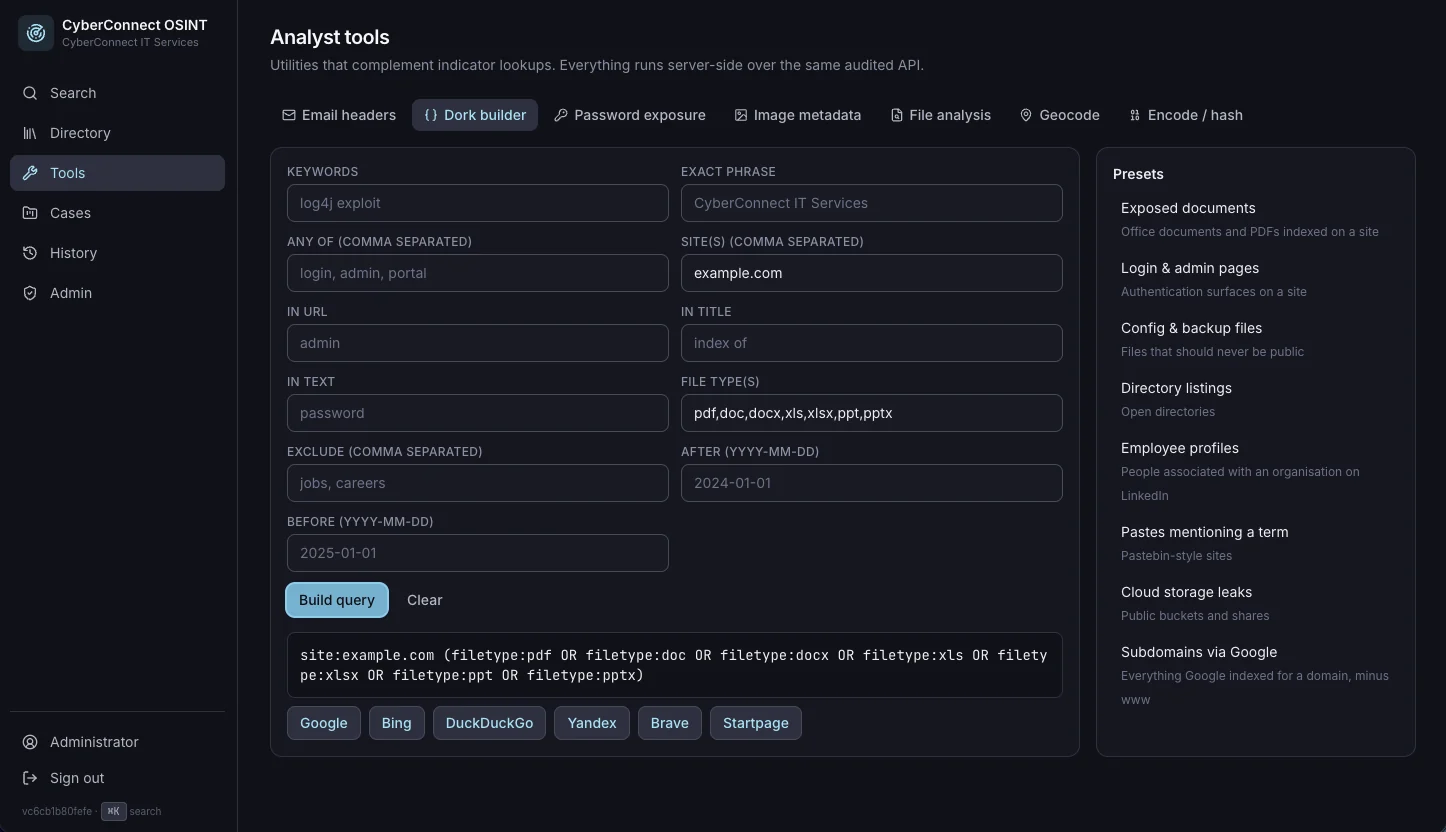Click the Search magnifier icon in sidebar

click(30, 93)
